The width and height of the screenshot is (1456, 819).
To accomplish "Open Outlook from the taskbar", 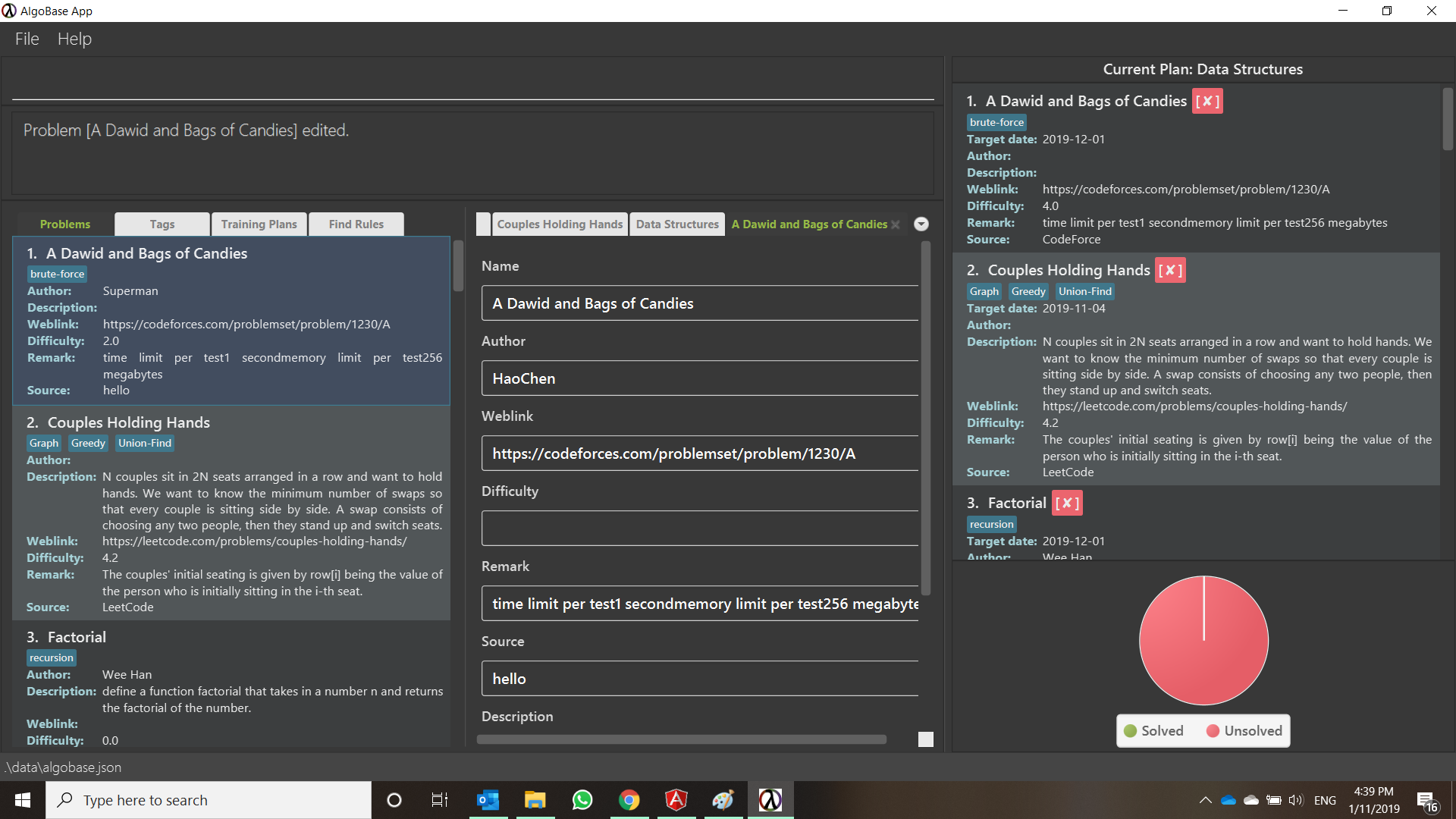I will point(488,800).
